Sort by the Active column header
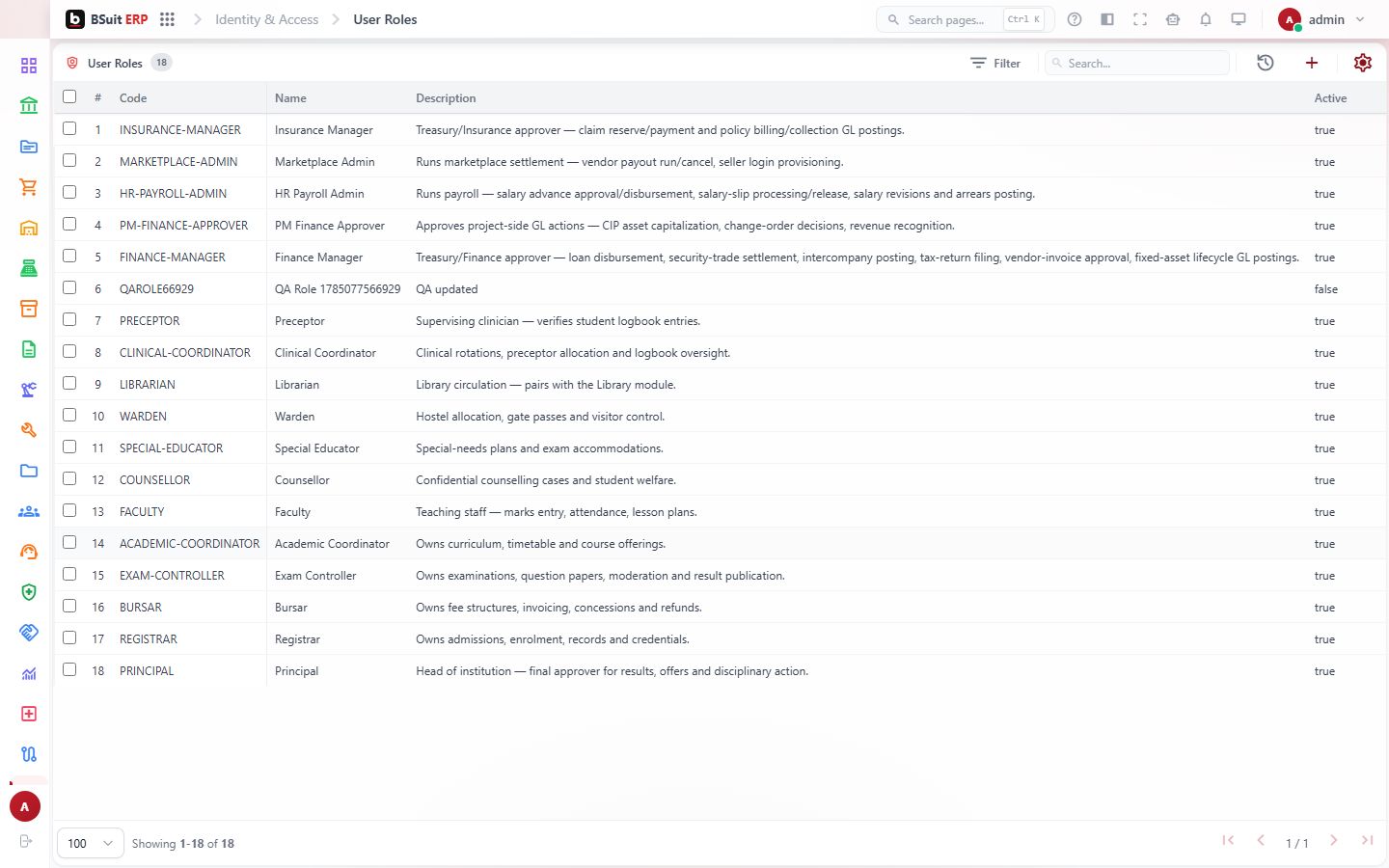This screenshot has width=1389, height=868. coord(1330,98)
